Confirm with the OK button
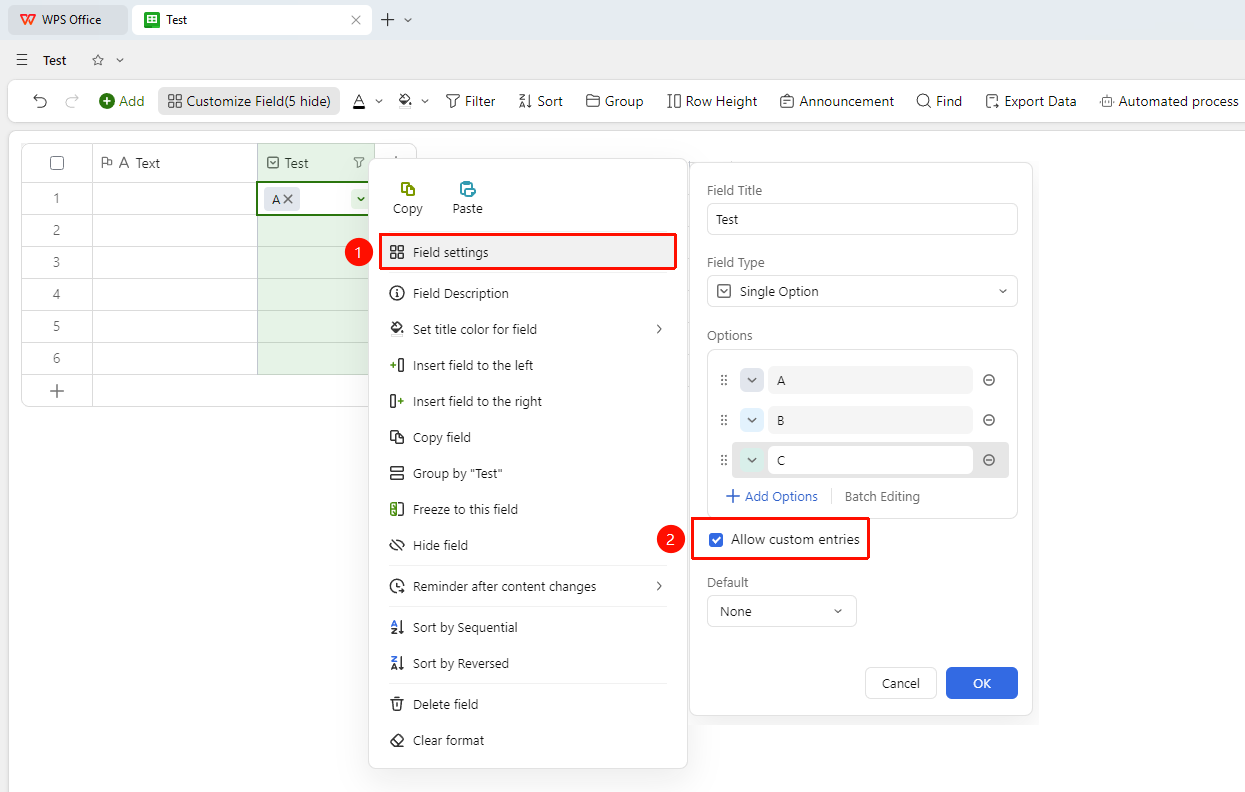 982,683
